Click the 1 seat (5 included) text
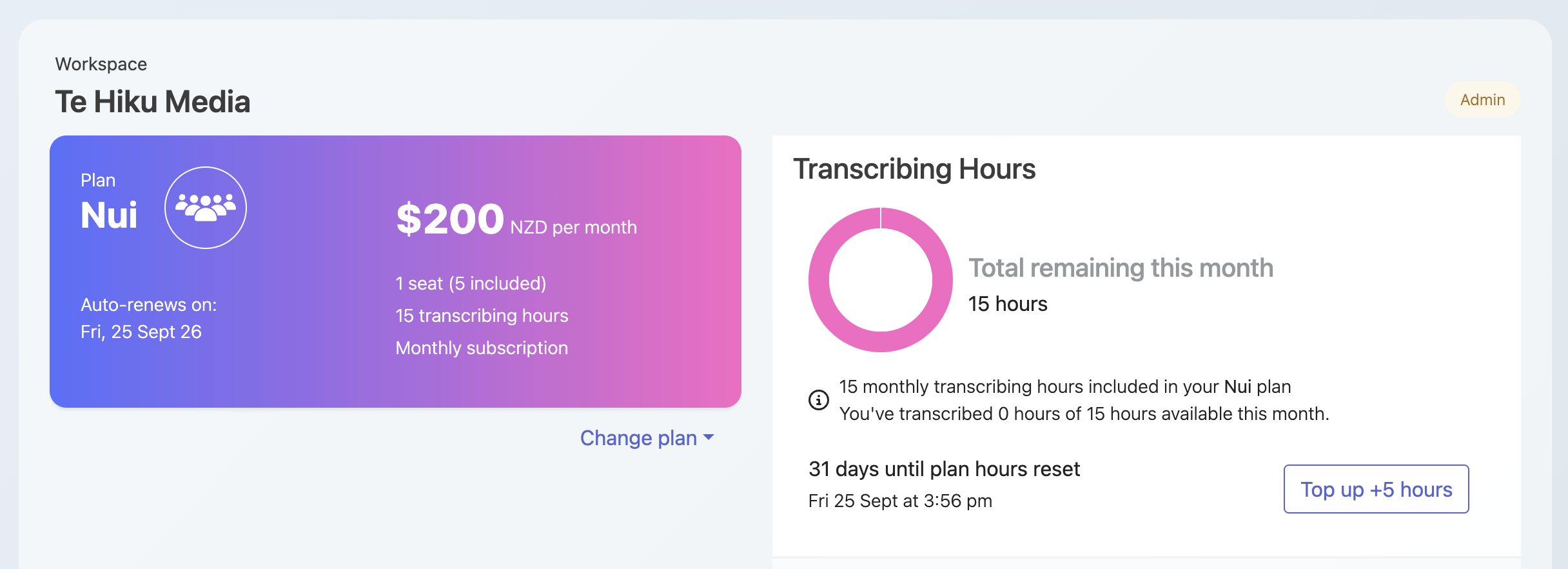1568x569 pixels. [471, 283]
